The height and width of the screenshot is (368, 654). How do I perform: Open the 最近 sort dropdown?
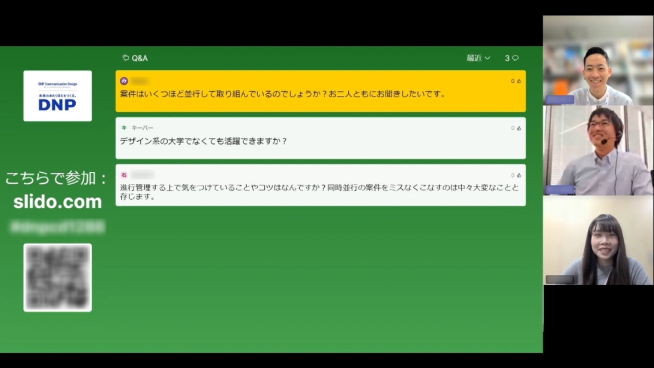[478, 58]
